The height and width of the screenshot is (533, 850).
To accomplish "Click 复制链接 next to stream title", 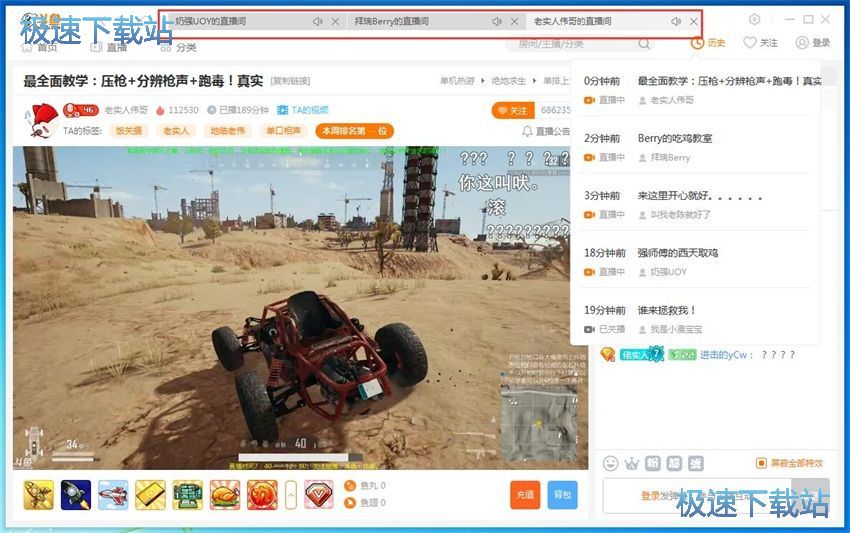I will pos(291,81).
